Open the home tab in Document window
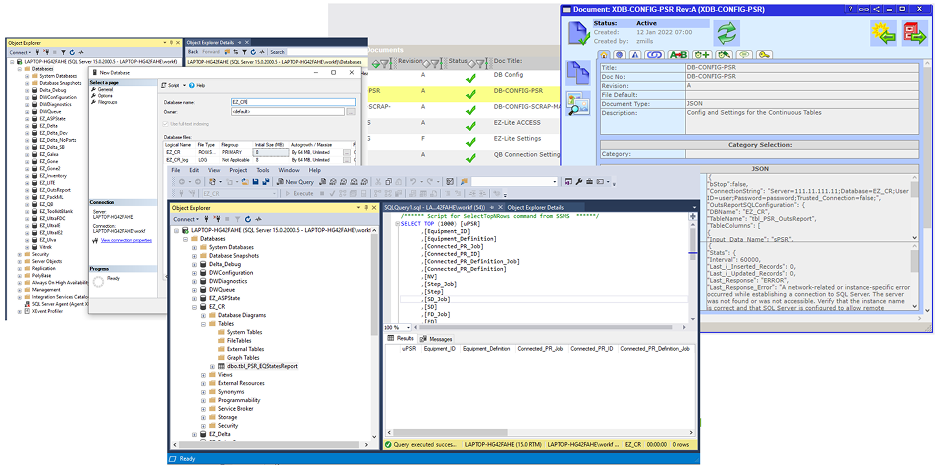The image size is (940, 469). 604,55
